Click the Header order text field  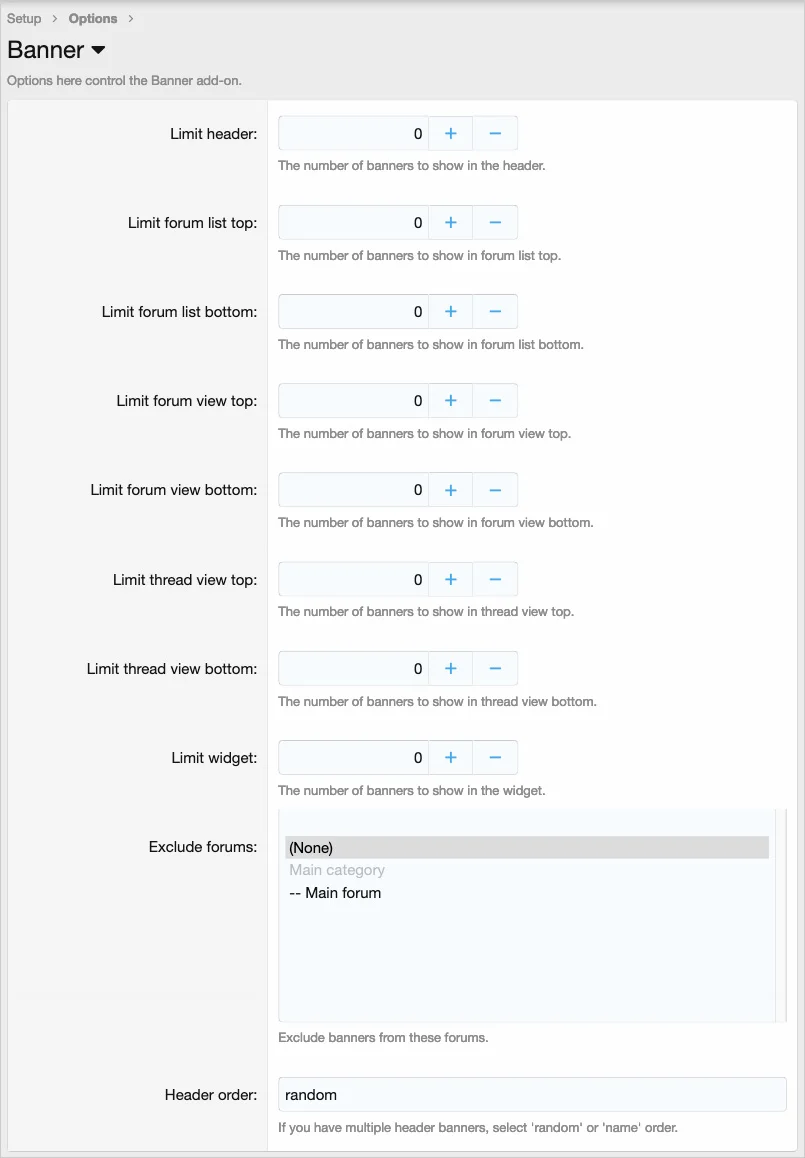click(x=532, y=1094)
